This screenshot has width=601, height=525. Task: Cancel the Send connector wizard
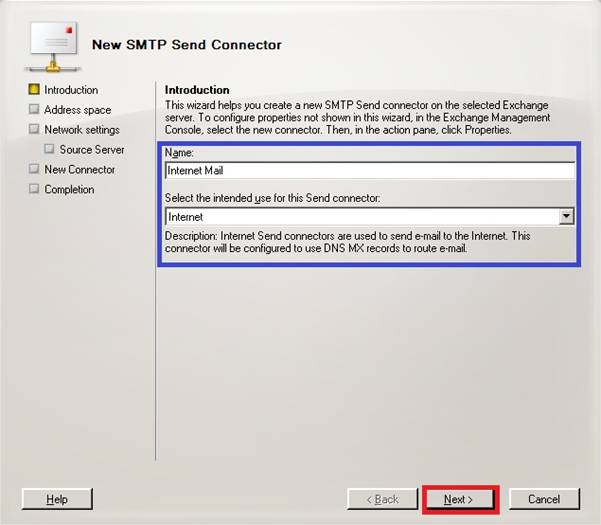click(x=544, y=499)
